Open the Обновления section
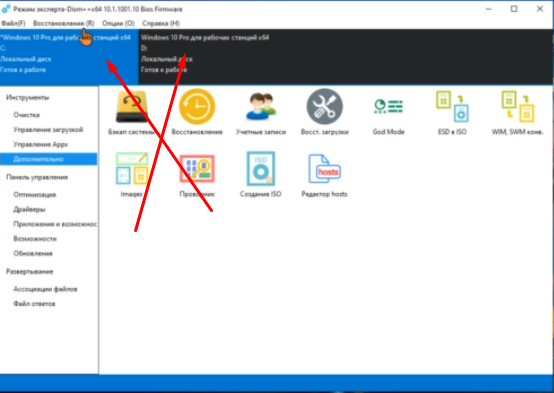This screenshot has height=393, width=554. click(33, 253)
